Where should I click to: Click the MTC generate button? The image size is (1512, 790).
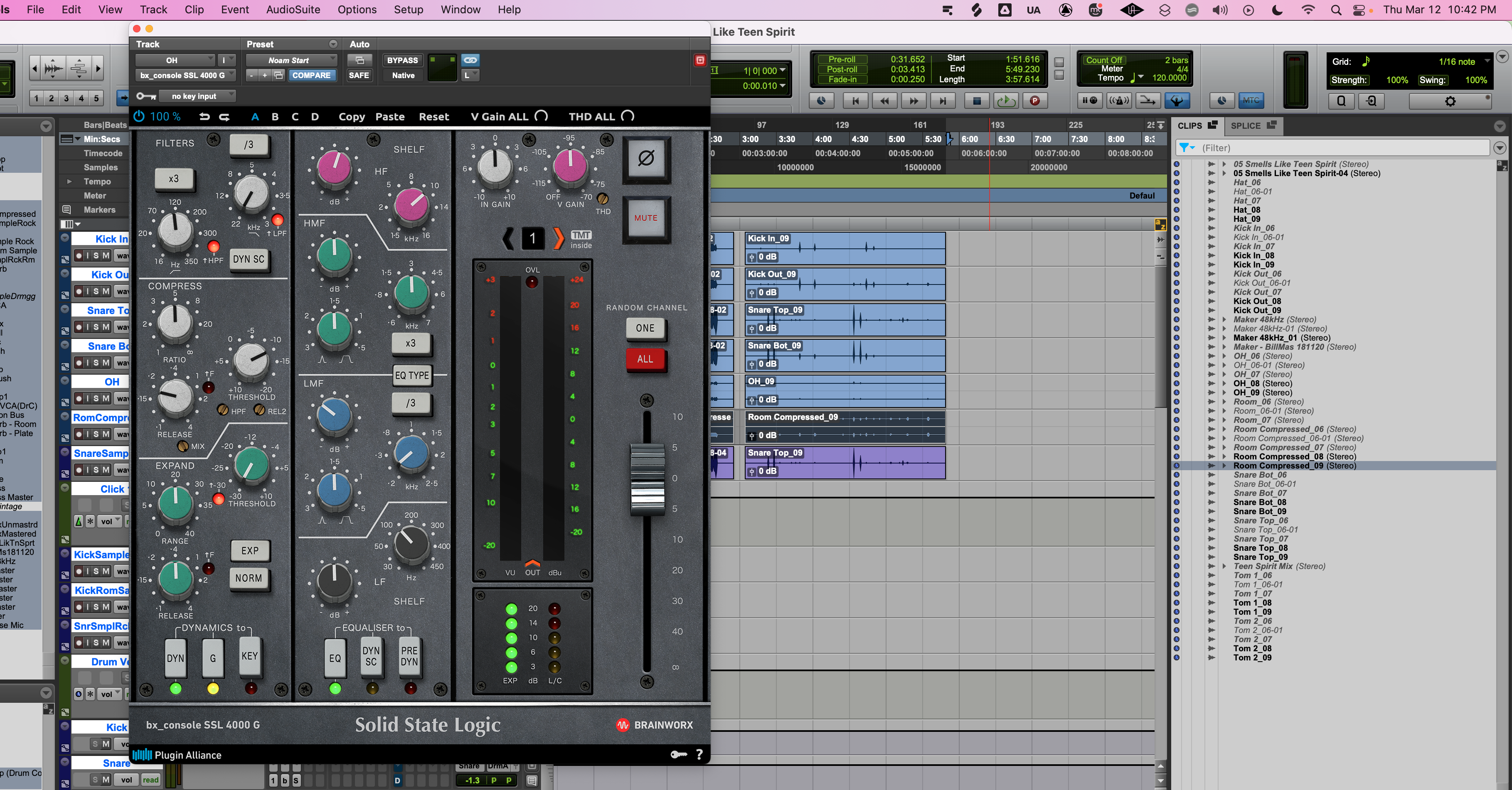pos(1251,101)
